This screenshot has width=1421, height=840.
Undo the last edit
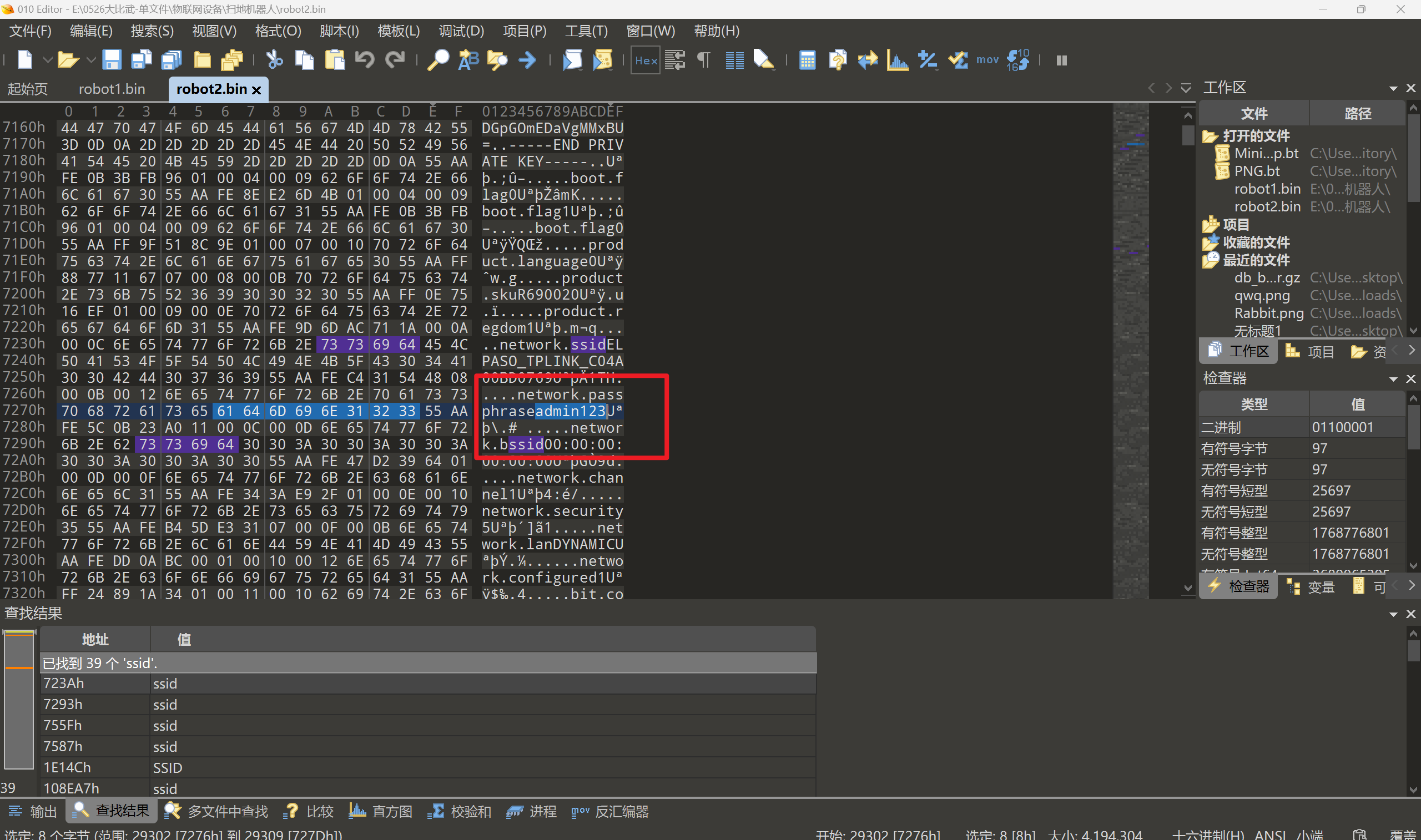click(365, 59)
